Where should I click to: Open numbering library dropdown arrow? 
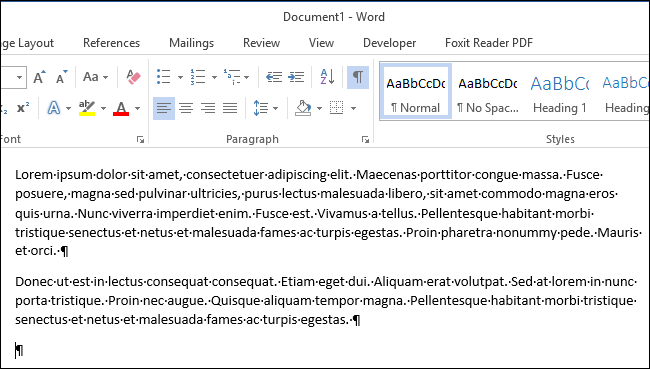pos(214,77)
